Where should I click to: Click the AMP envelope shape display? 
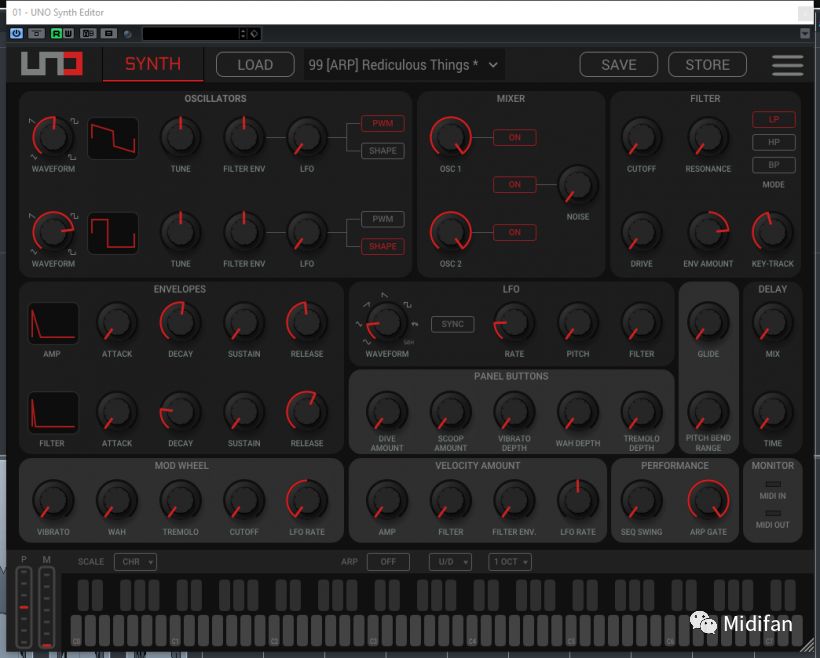53,323
